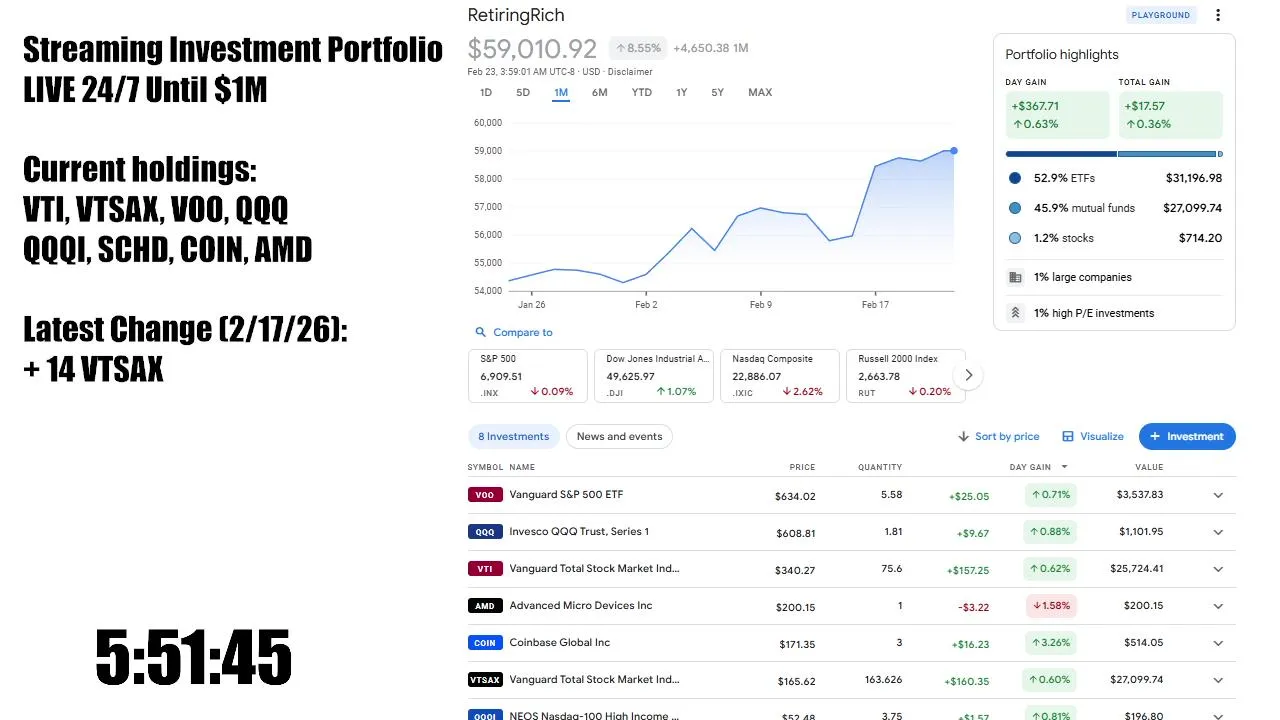Click the QQQ ticker badge
This screenshot has height=720, width=1280.
485,532
